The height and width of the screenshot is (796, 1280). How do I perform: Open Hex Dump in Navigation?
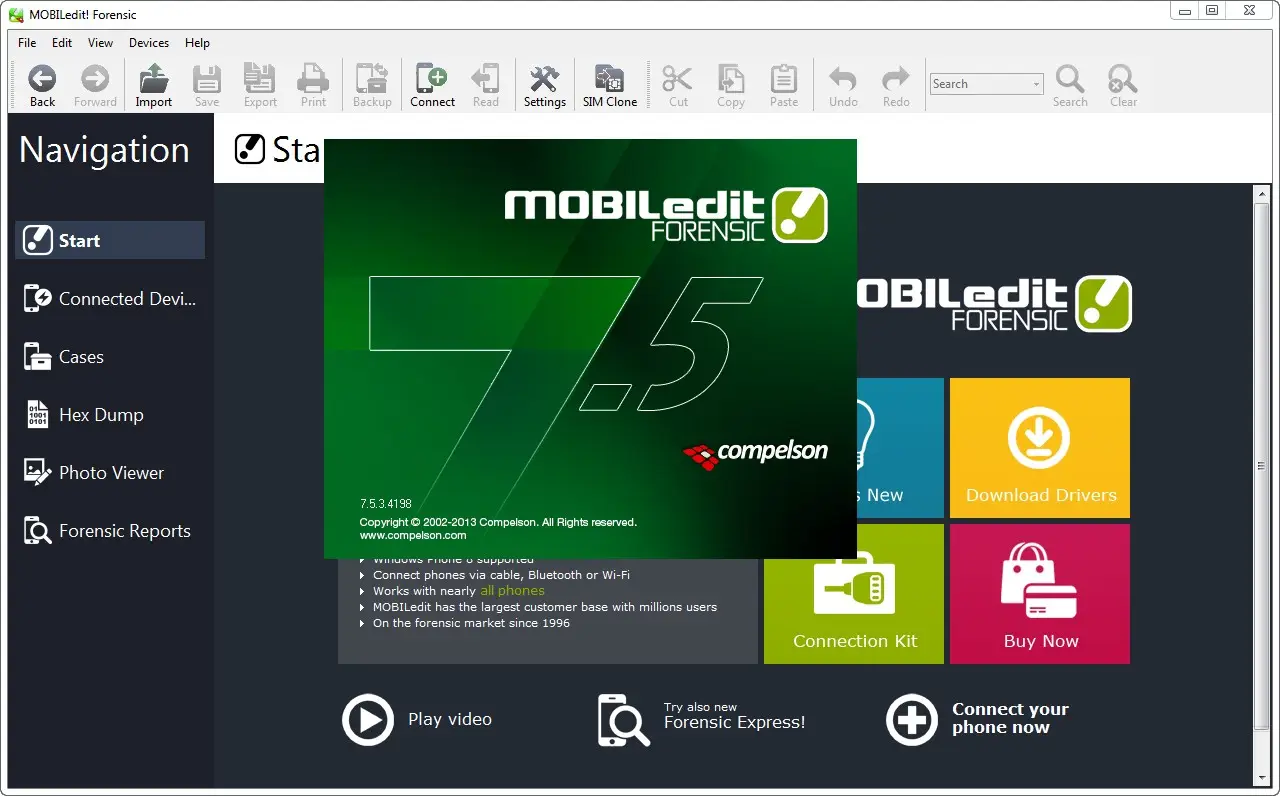click(x=110, y=414)
